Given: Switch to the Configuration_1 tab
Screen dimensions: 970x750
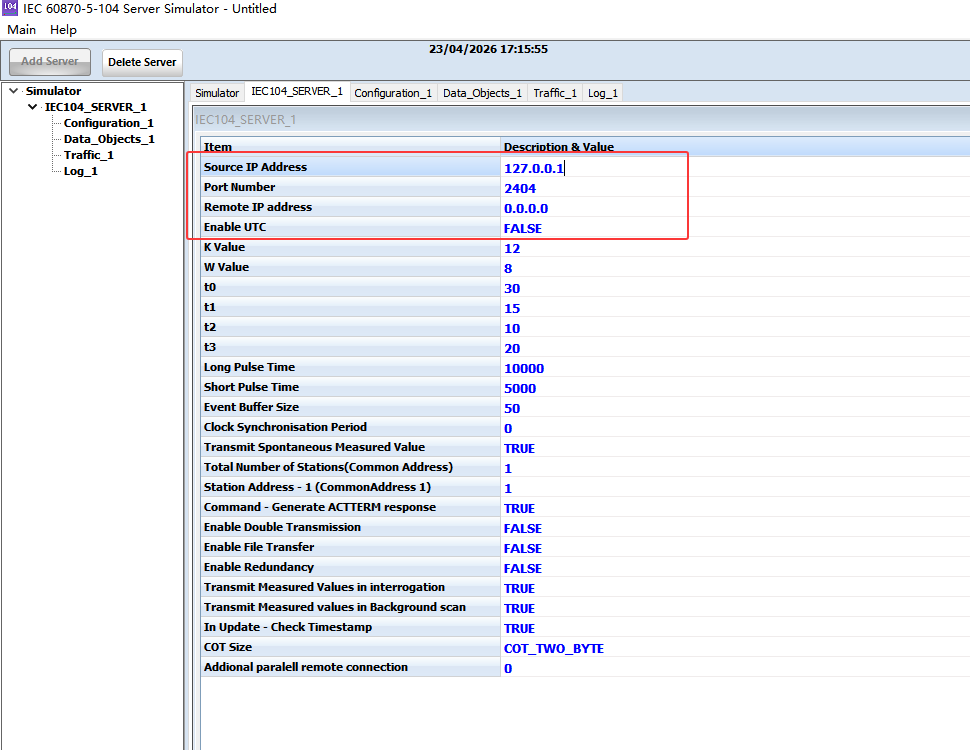Looking at the screenshot, I should [x=393, y=93].
